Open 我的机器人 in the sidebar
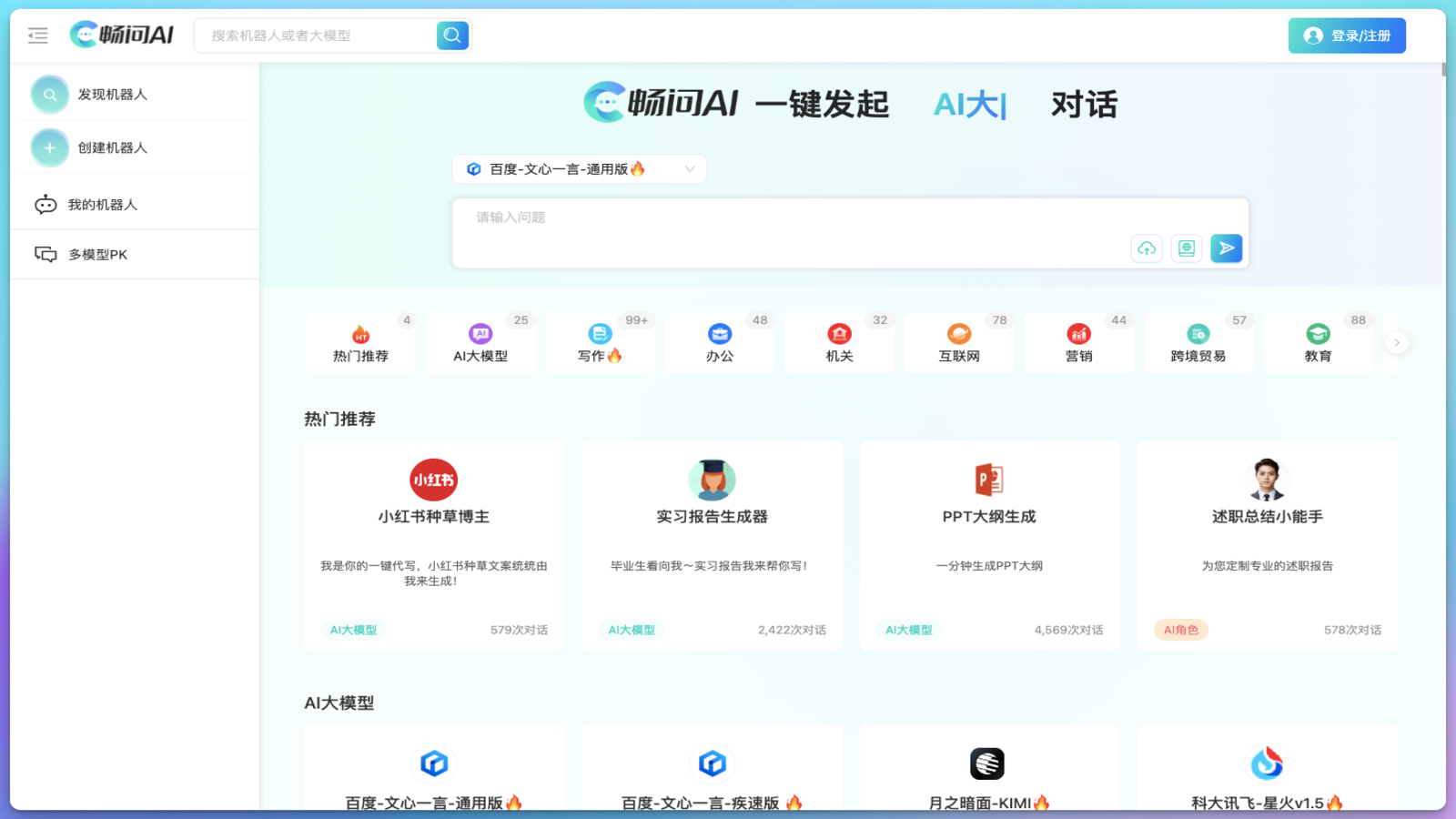Viewport: 1456px width, 819px height. click(x=135, y=205)
